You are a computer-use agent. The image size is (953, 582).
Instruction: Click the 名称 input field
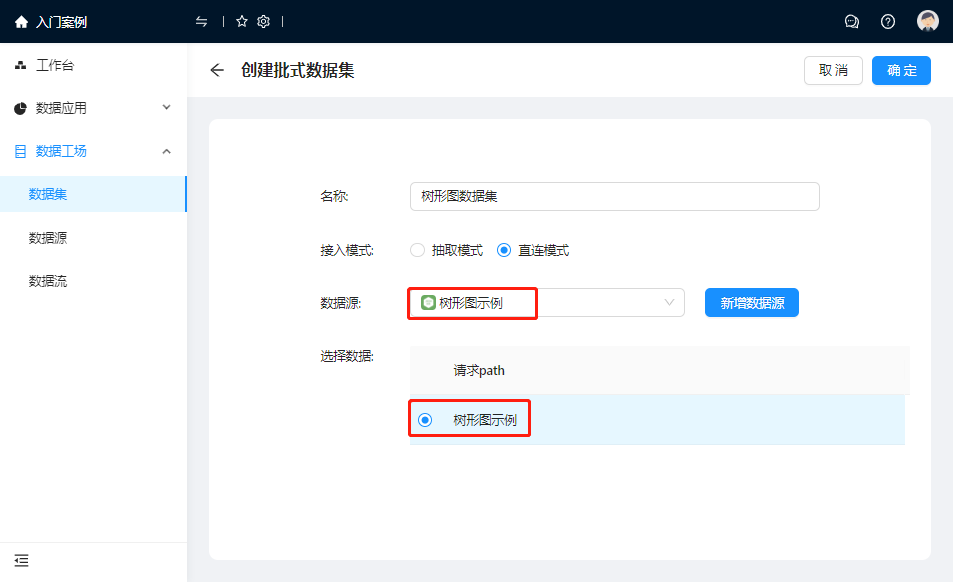click(614, 196)
